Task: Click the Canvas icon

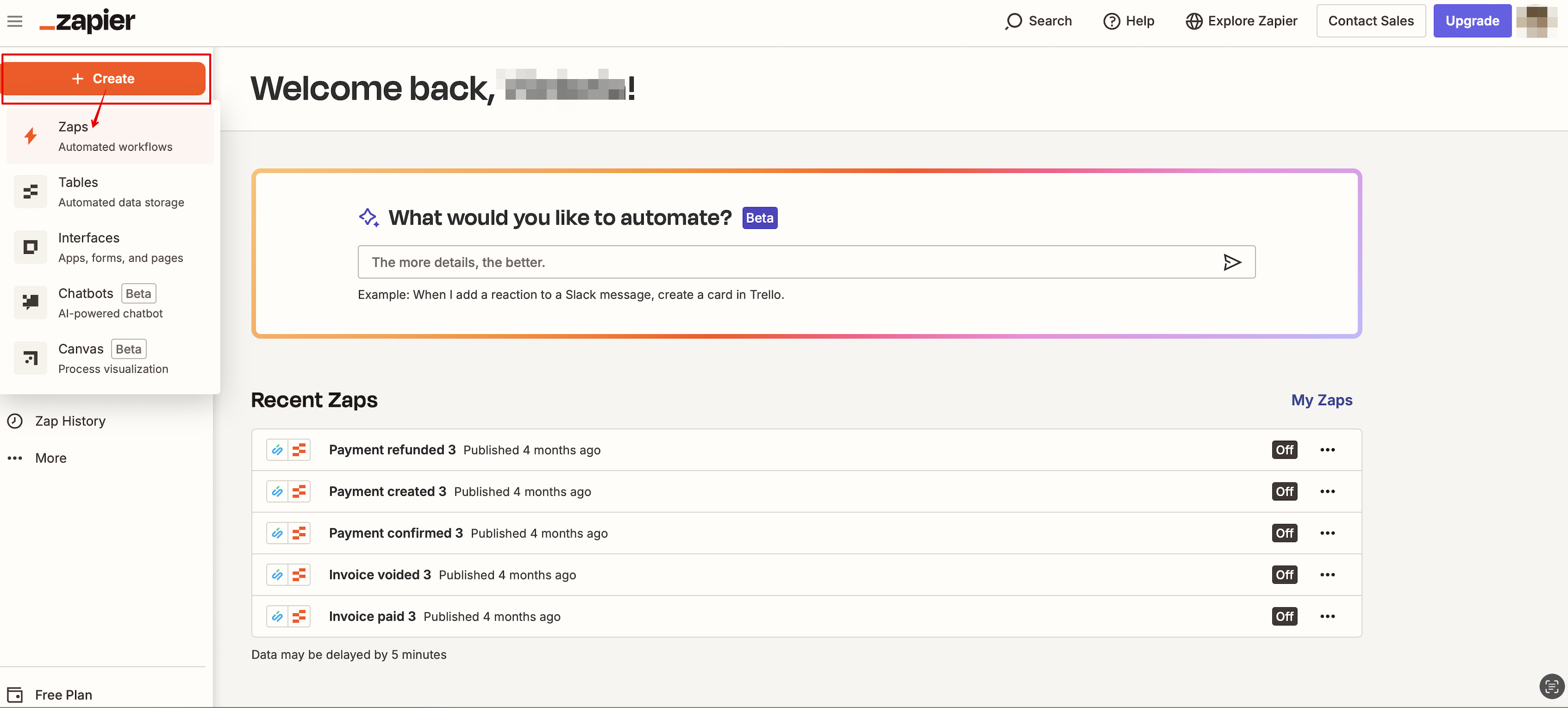Action: (x=30, y=357)
